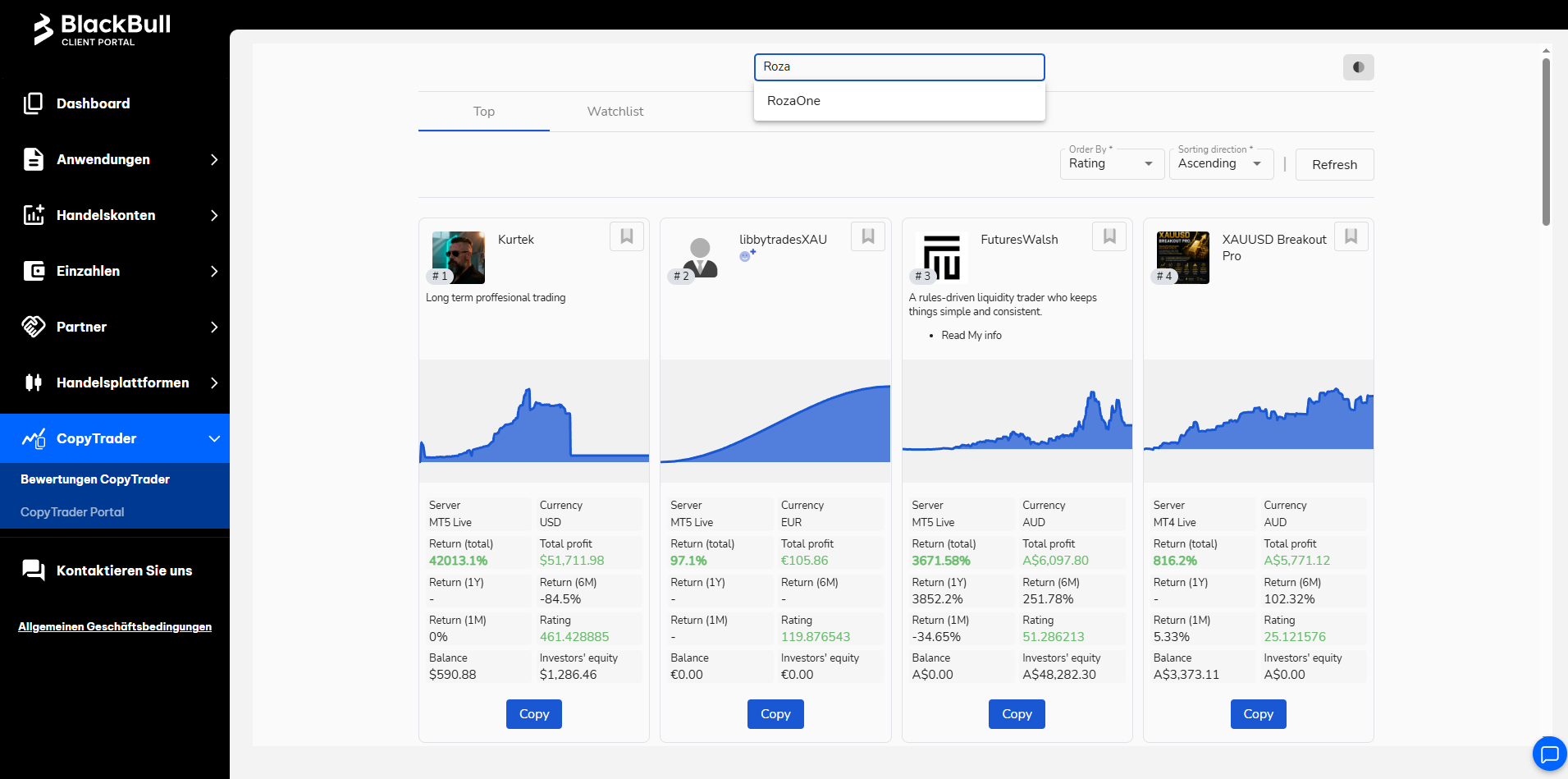Bookmark Kurtek to watchlist
The width and height of the screenshot is (1568, 779).
point(627,236)
